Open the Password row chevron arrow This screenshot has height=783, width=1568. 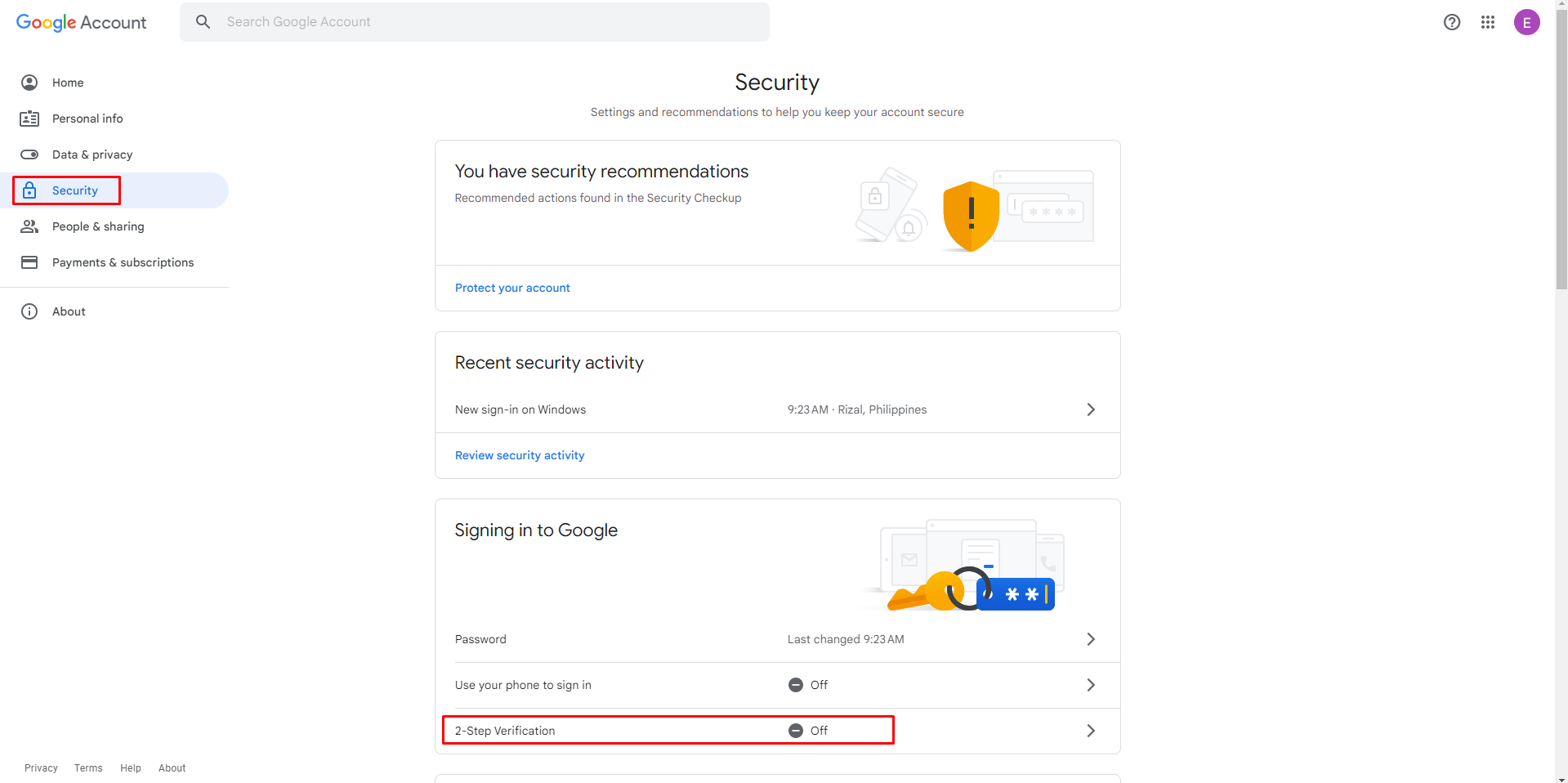point(1091,639)
